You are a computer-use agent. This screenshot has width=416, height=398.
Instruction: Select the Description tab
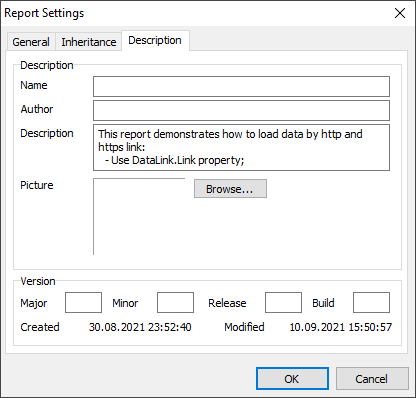point(155,40)
